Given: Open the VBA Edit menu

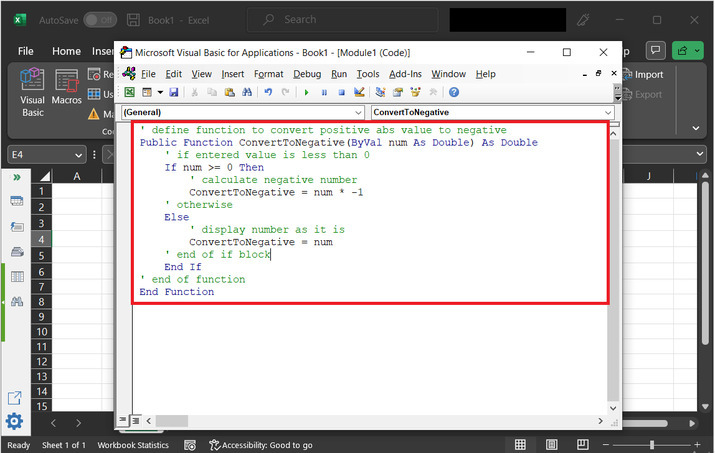Looking at the screenshot, I should click(173, 74).
